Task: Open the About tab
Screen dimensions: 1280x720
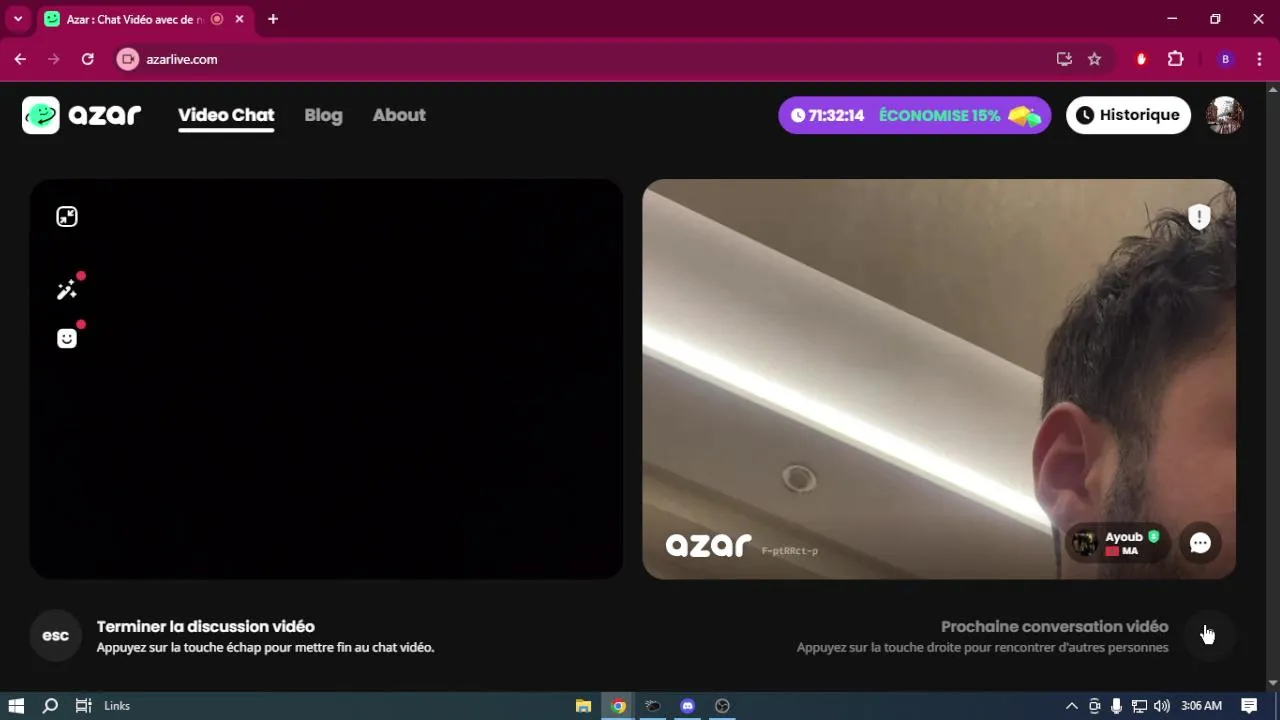Action: coord(399,115)
